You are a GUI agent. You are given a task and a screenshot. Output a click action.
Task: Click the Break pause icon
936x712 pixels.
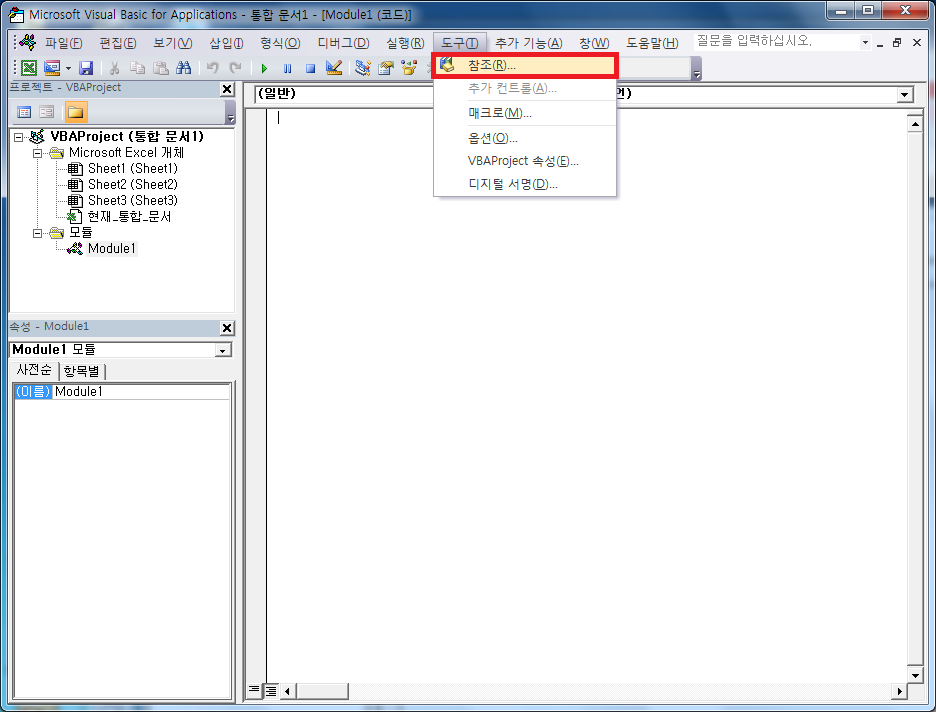coord(287,68)
